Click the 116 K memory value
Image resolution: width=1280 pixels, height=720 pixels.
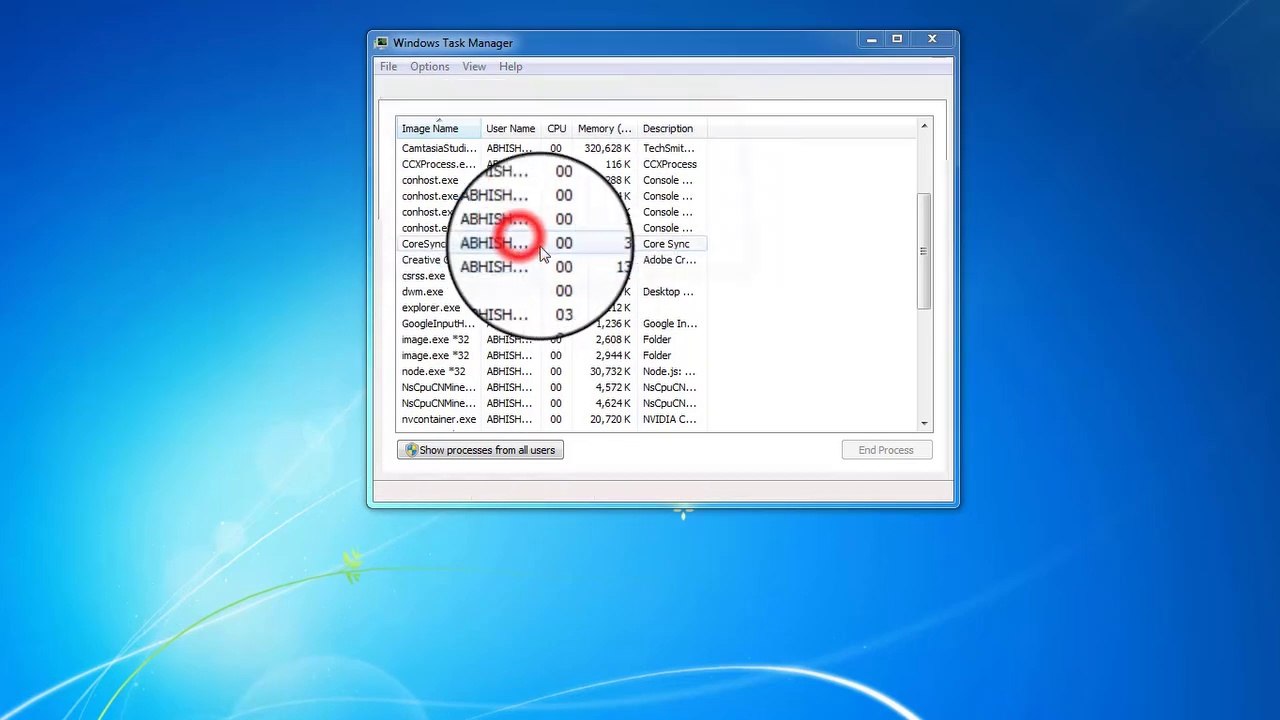click(617, 164)
